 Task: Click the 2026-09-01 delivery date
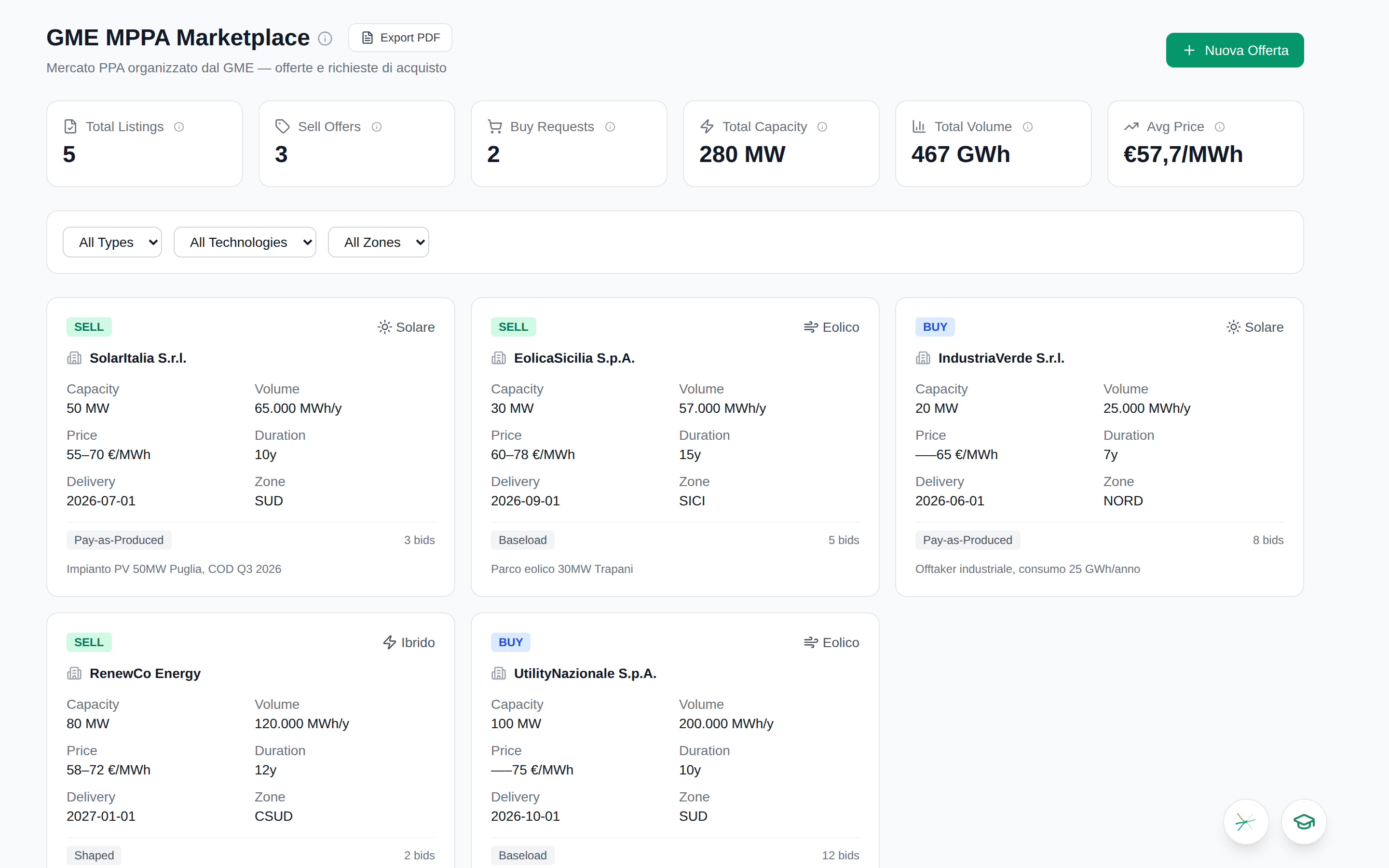click(525, 501)
